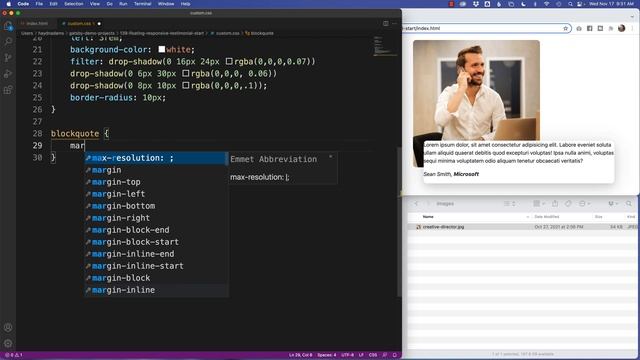Viewport: 640px width, 360px height.
Task: Open the Explorer view in the activity bar
Action: [8, 26]
